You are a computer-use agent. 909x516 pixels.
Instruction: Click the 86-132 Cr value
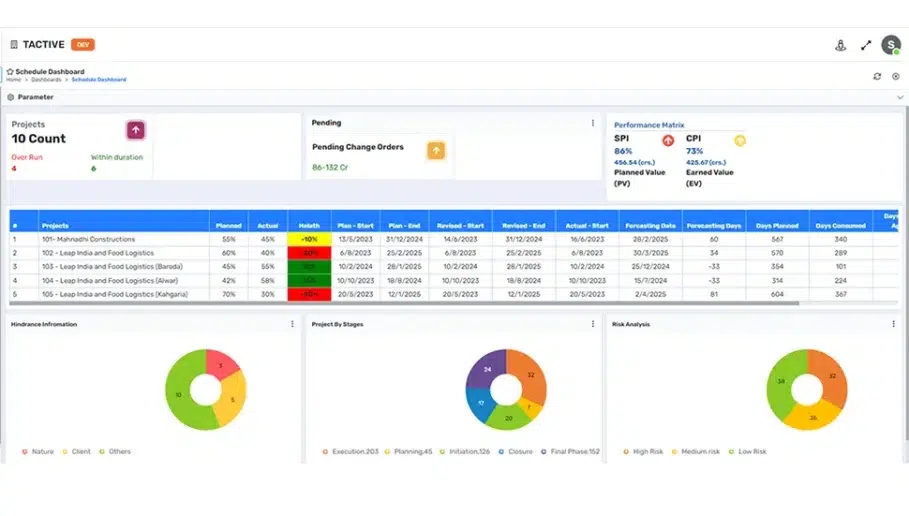pyautogui.click(x=330, y=168)
